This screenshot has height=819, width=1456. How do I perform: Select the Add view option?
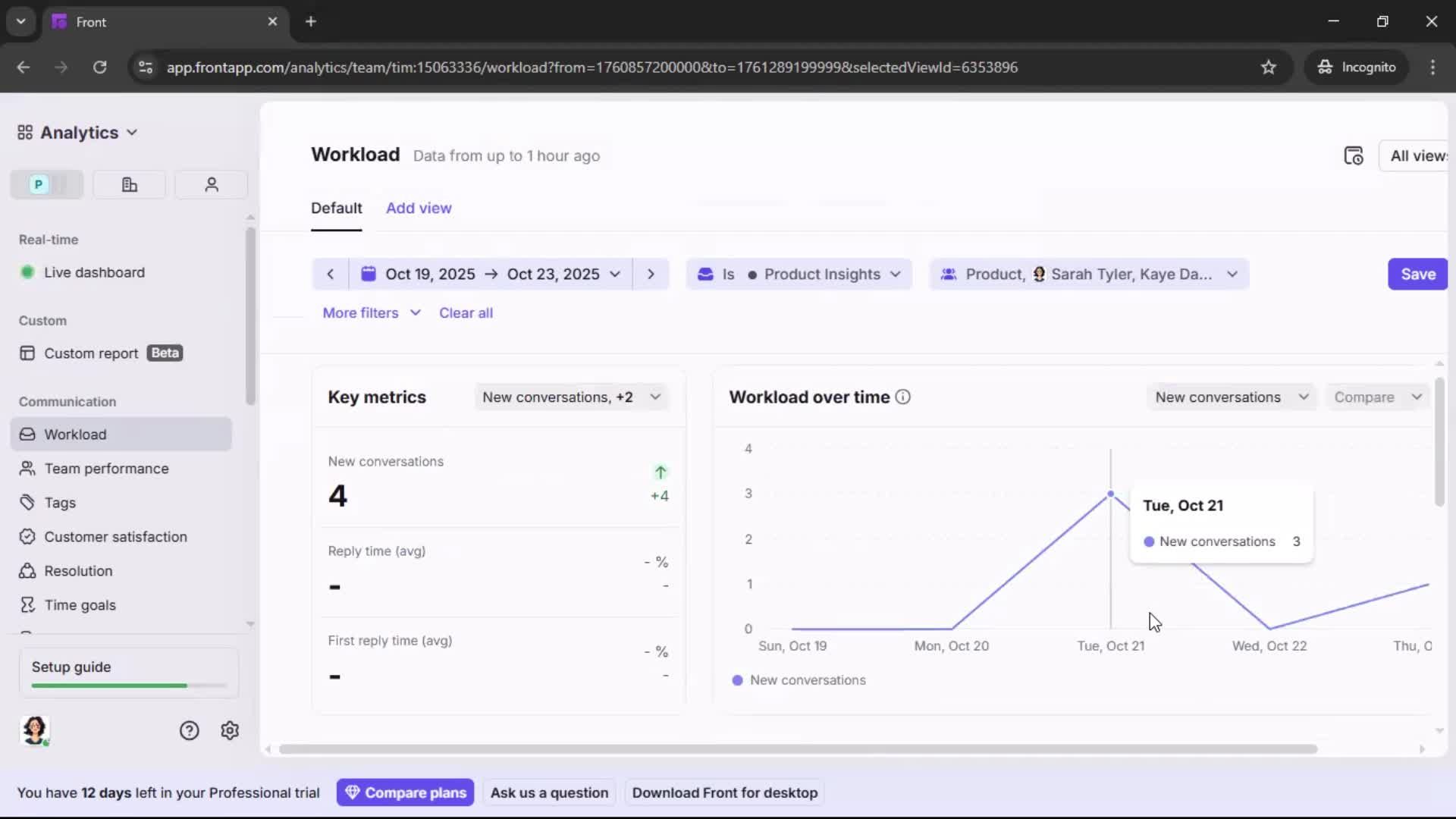(x=419, y=208)
